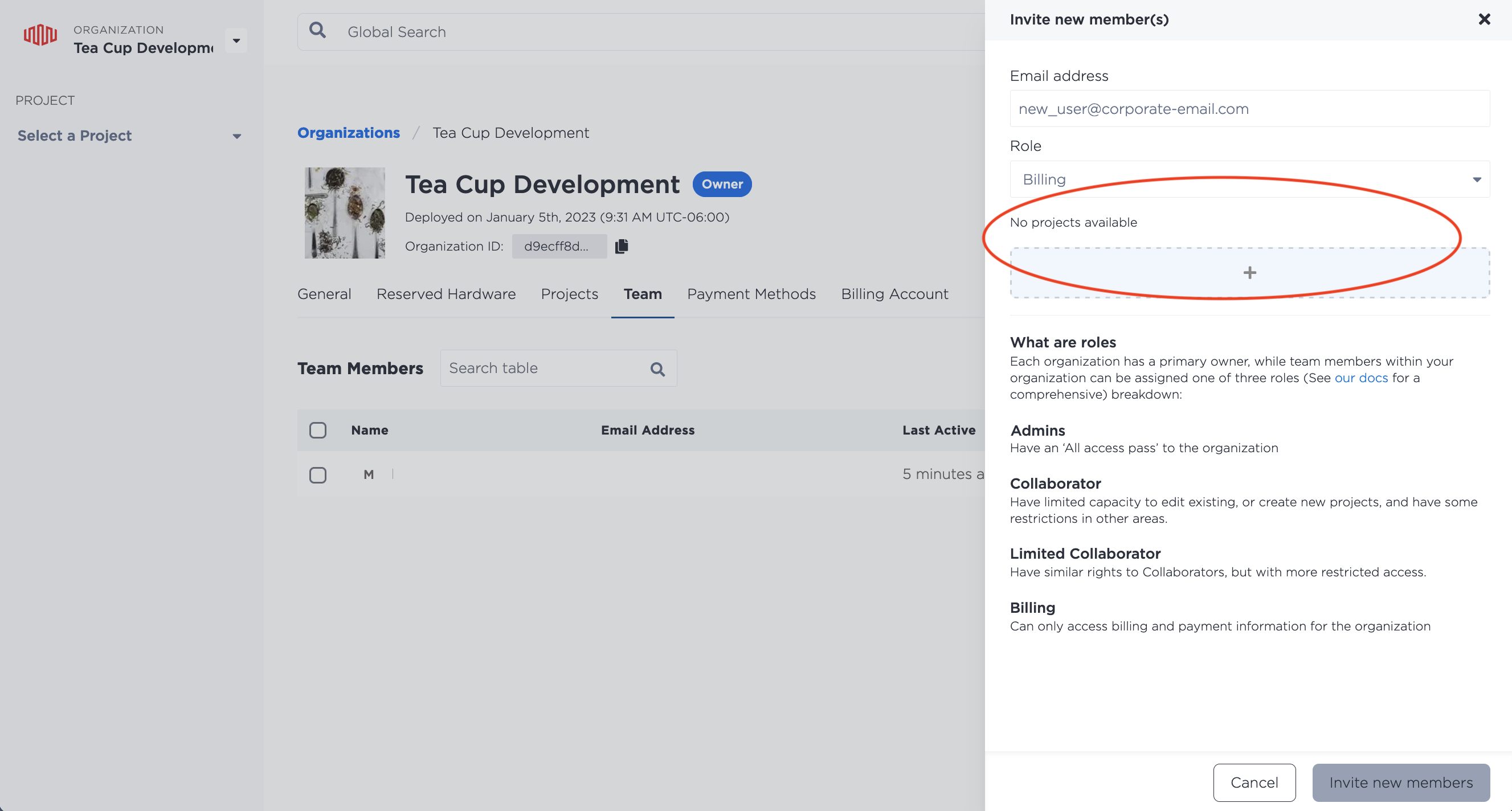Click the Organization ID d9ecff8d... field
1512x811 pixels.
coord(559,247)
